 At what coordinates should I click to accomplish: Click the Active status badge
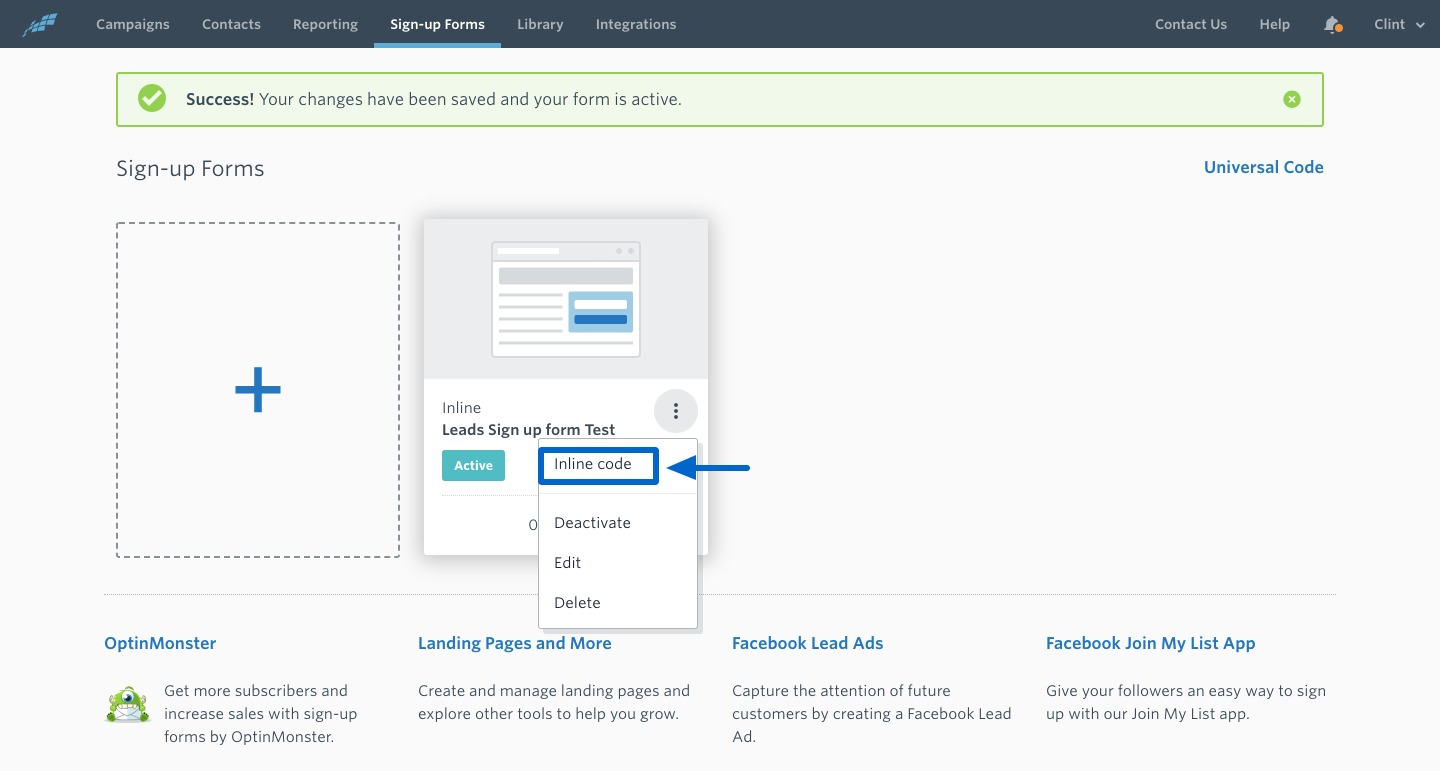(x=474, y=465)
